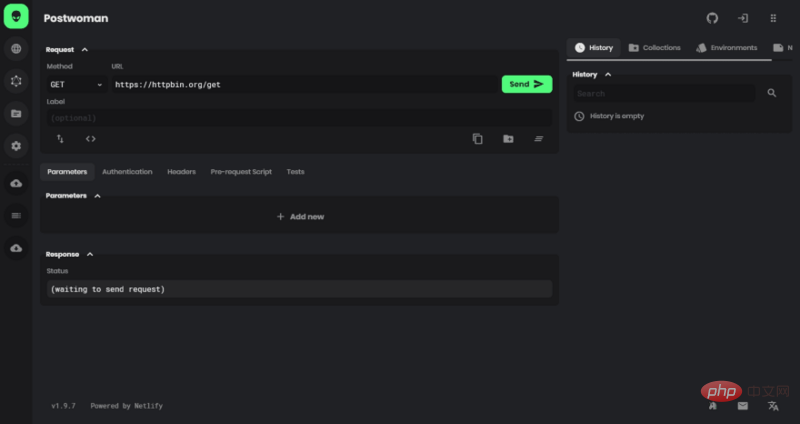Open the Powered by Netlify link
The width and height of the screenshot is (800, 424).
127,406
